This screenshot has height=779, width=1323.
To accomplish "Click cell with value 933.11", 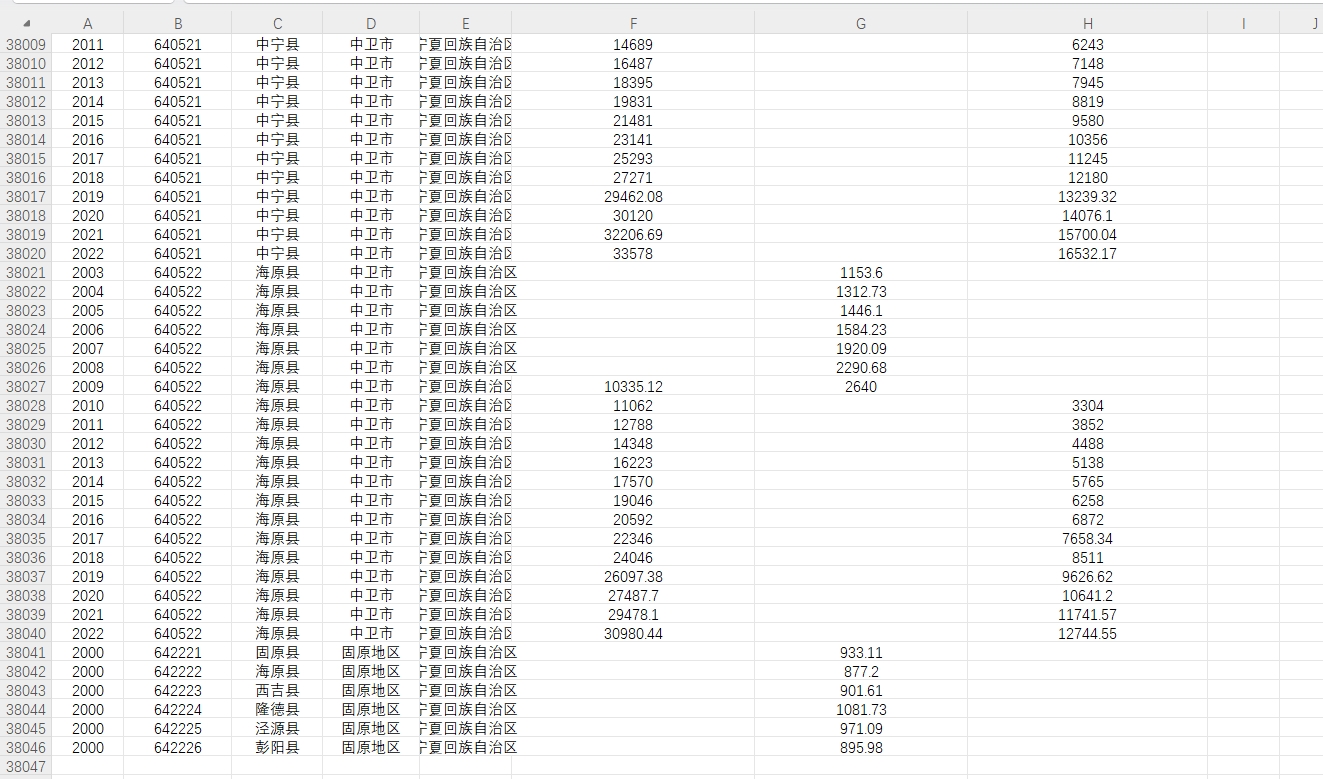I will pyautogui.click(x=861, y=652).
